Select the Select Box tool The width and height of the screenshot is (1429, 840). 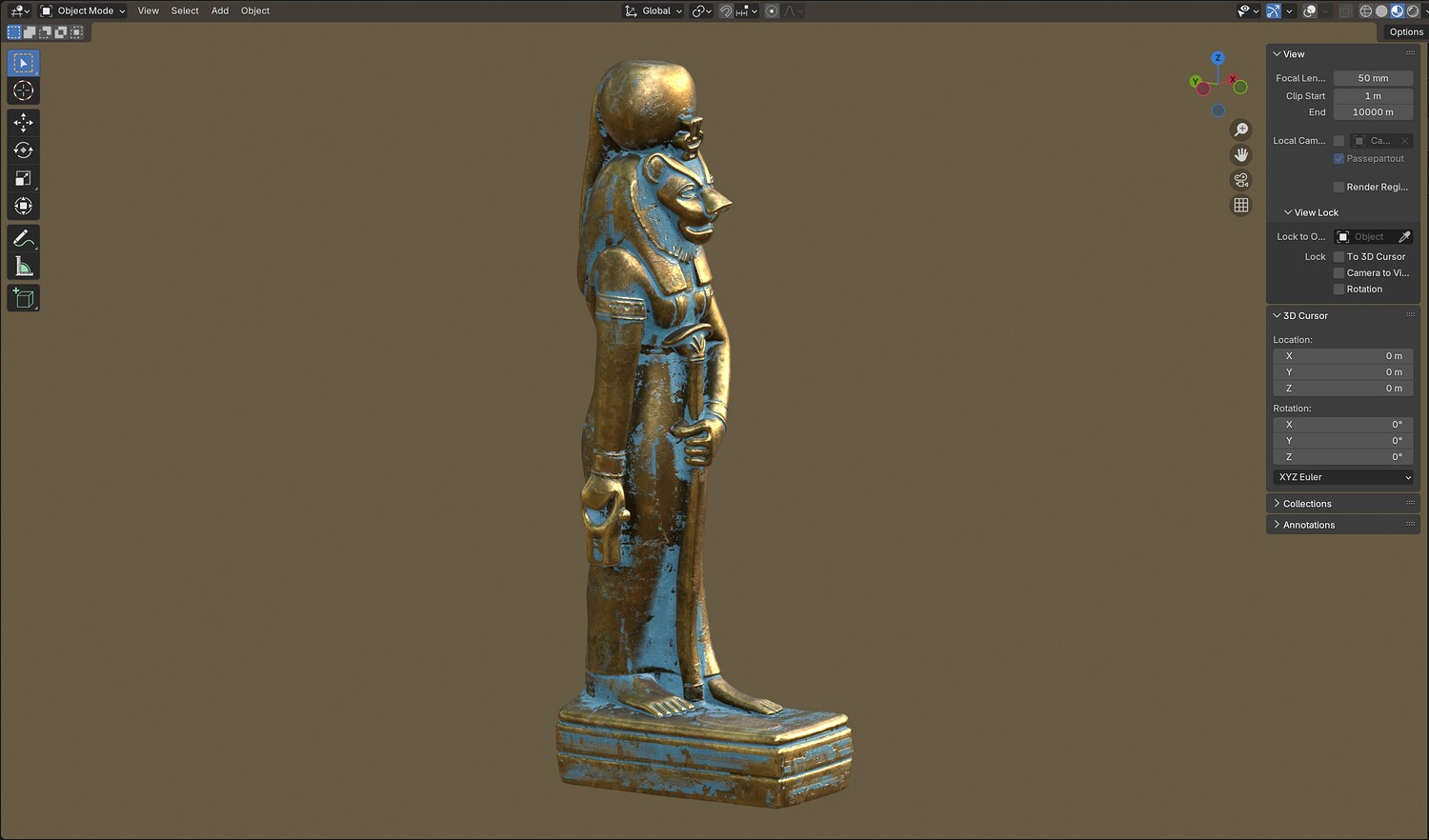[x=24, y=63]
